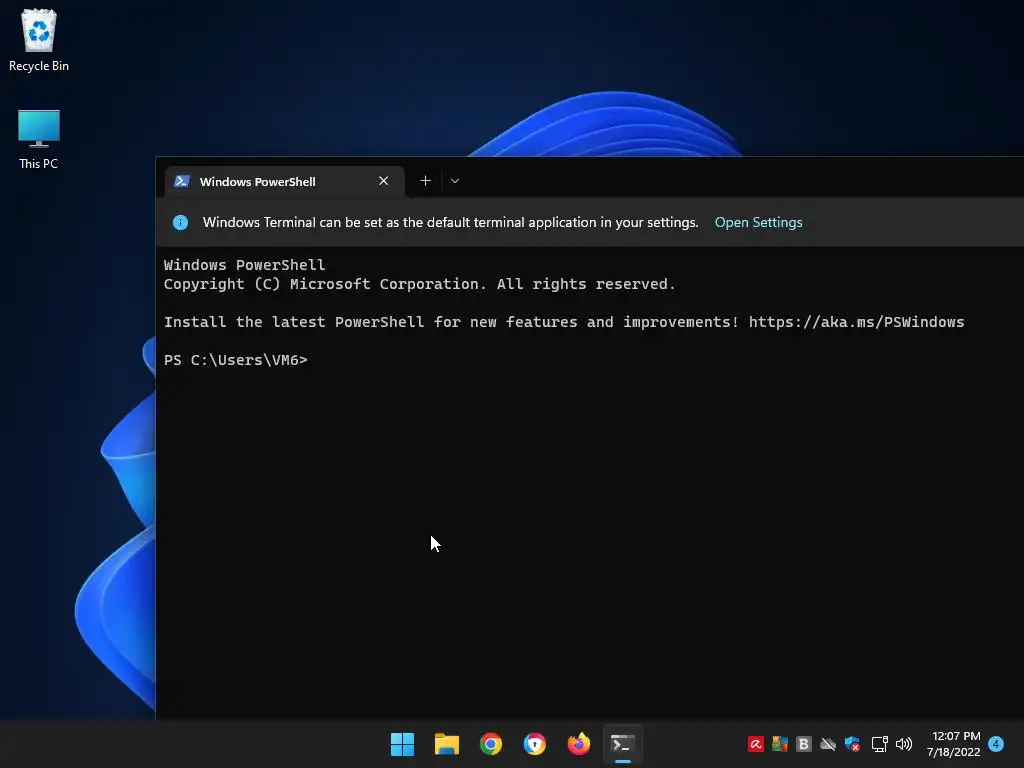Select the This PC desktop icon
The height and width of the screenshot is (768, 1024).
(39, 139)
